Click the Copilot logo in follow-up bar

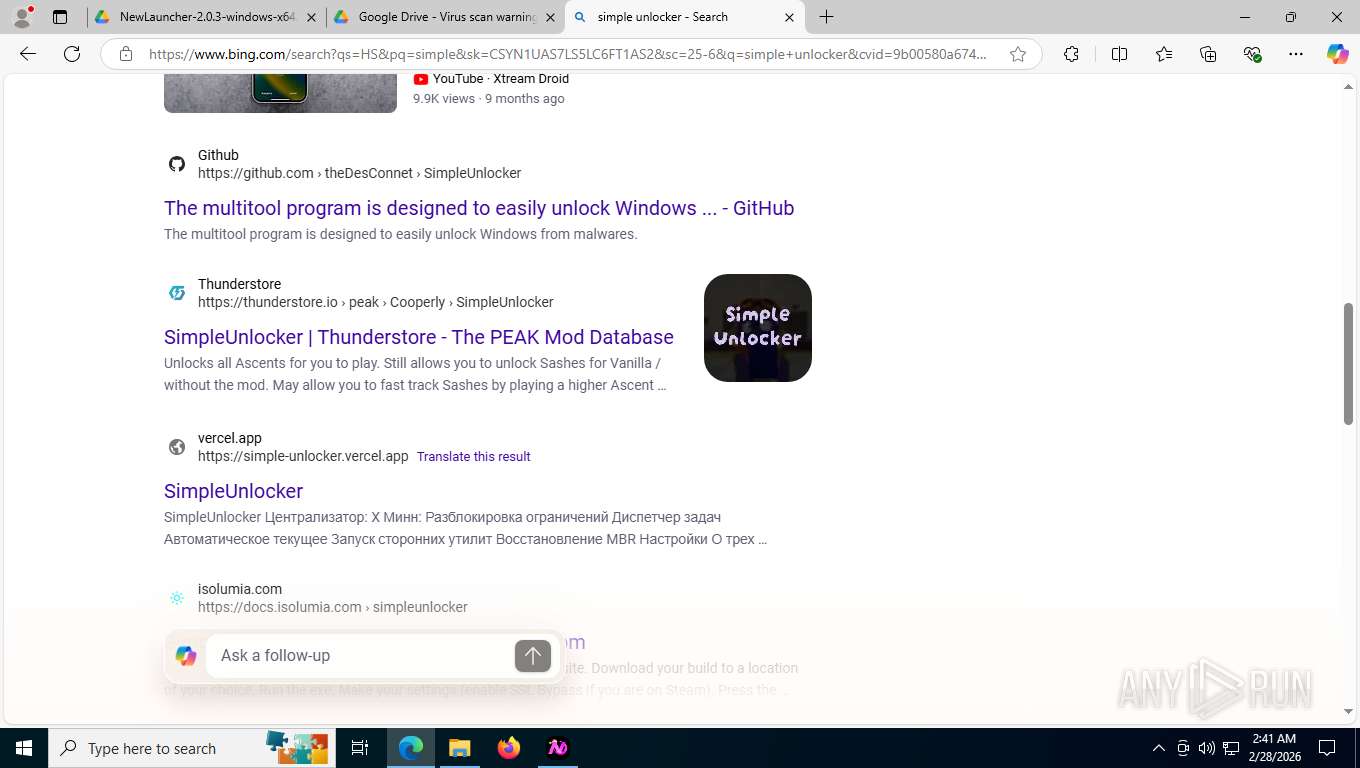click(x=186, y=656)
